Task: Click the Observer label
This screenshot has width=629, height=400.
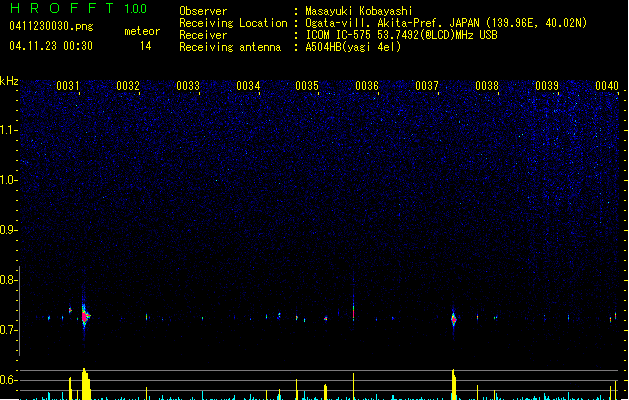Action: (203, 11)
